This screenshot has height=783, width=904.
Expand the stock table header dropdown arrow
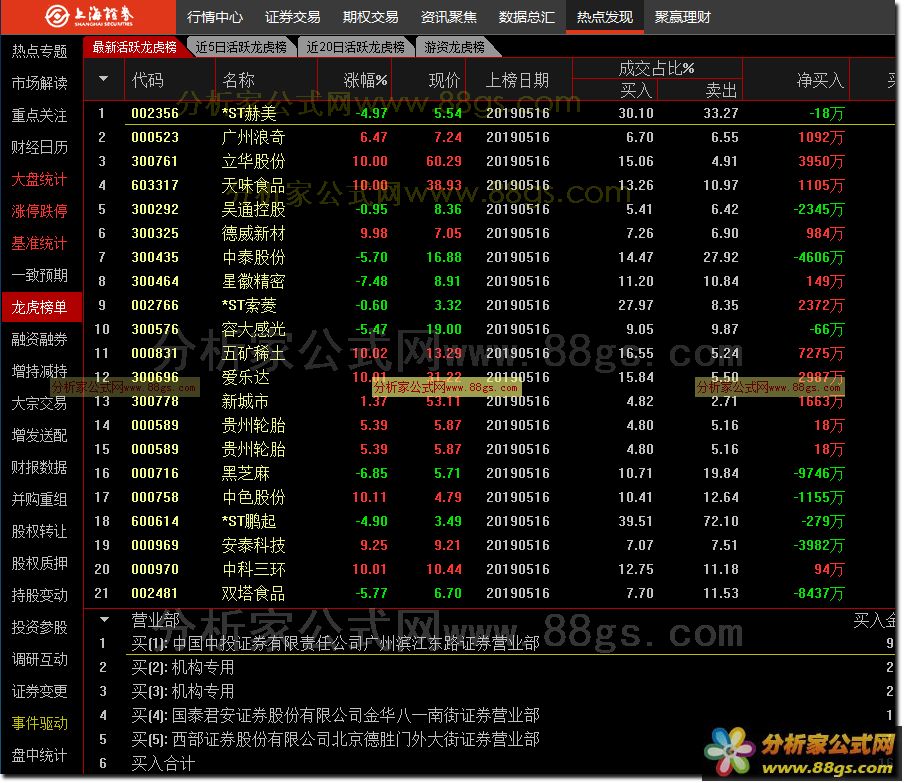pyautogui.click(x=103, y=78)
